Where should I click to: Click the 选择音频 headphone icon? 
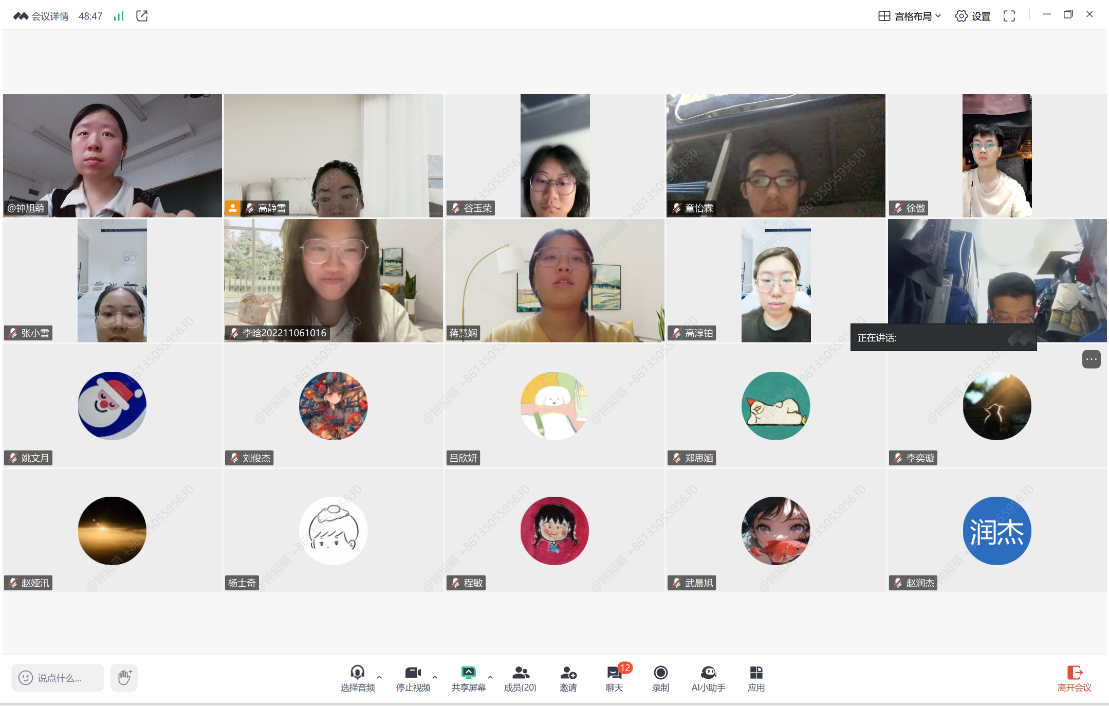pos(357,673)
